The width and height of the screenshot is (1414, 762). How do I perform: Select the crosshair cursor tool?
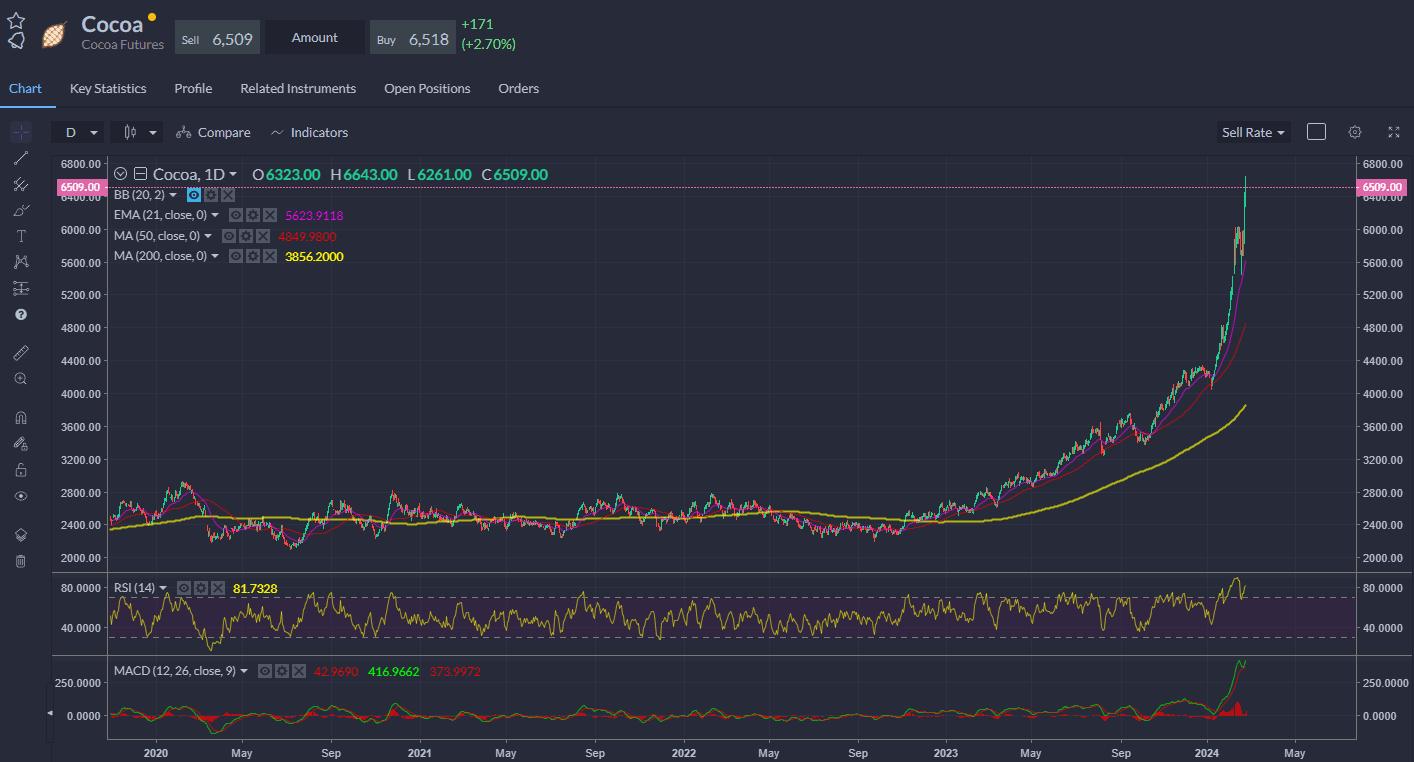[x=21, y=132]
